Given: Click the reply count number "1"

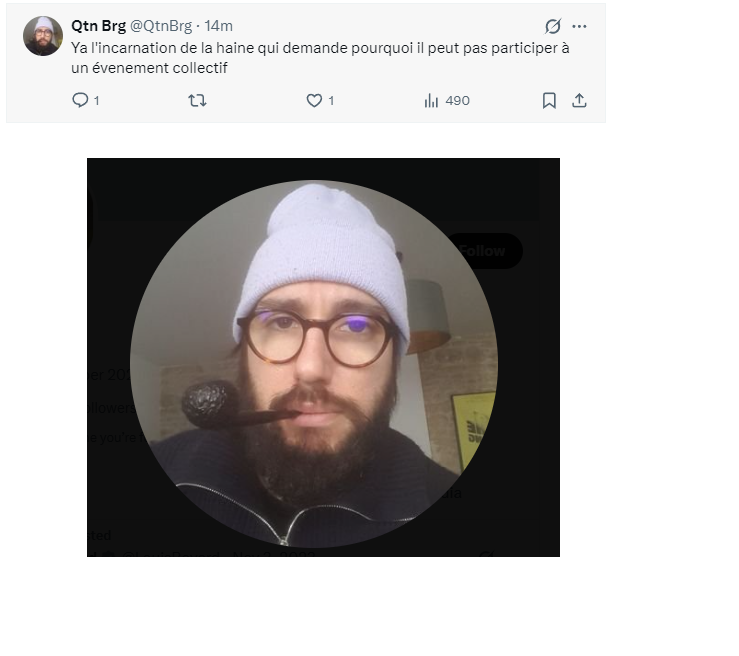Looking at the screenshot, I should click(x=96, y=101).
